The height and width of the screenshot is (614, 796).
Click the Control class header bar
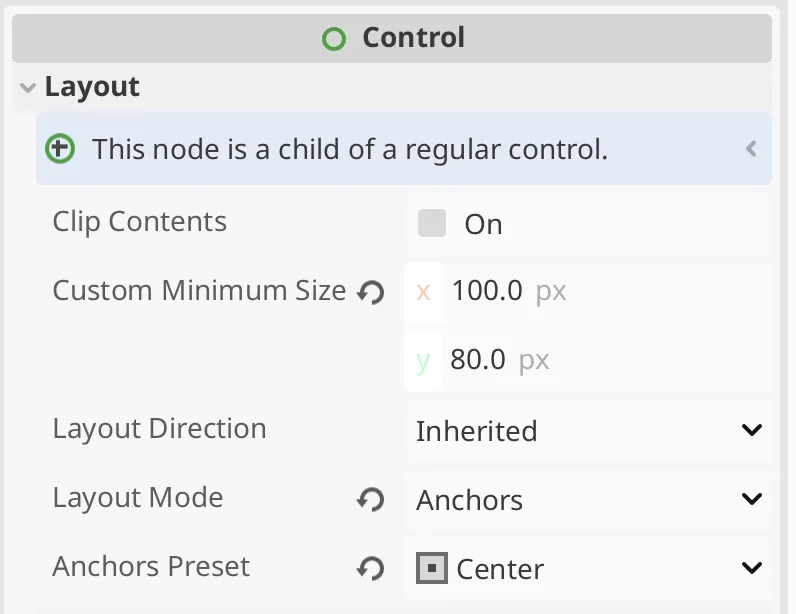(392, 39)
